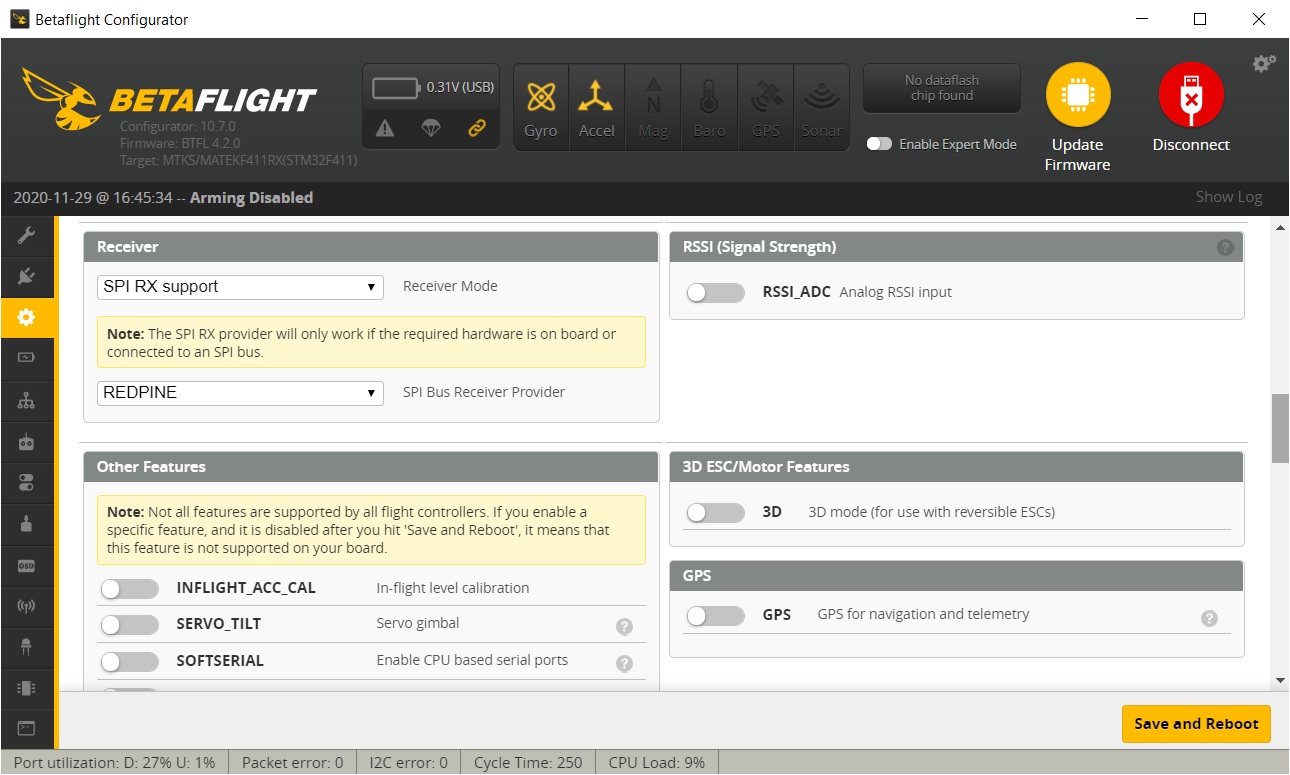The width and height of the screenshot is (1290, 775).
Task: Open Receiver Mode dropdown showing SPI RX support
Action: click(240, 287)
